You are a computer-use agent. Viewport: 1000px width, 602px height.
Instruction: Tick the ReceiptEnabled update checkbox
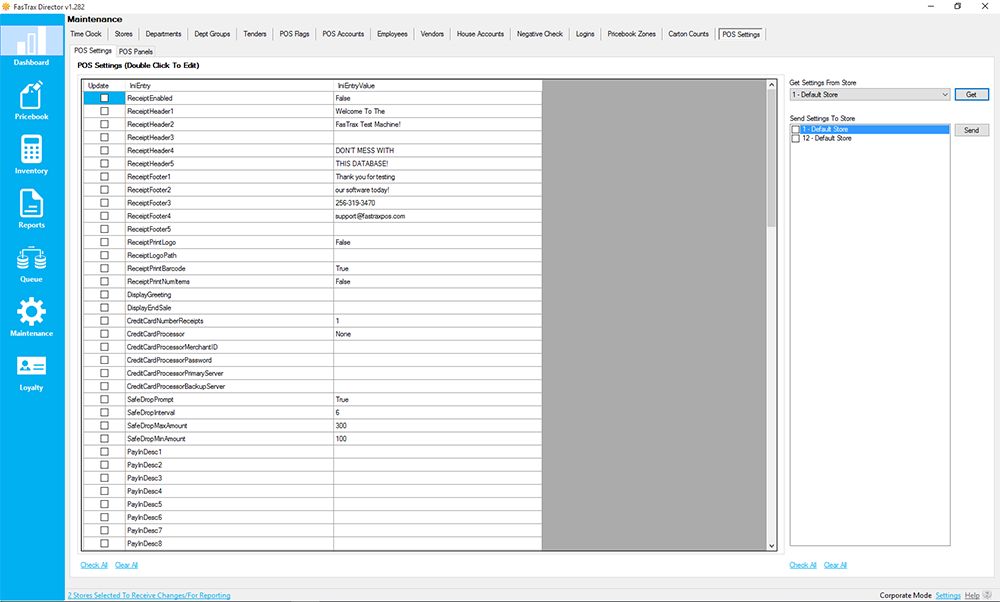click(105, 98)
